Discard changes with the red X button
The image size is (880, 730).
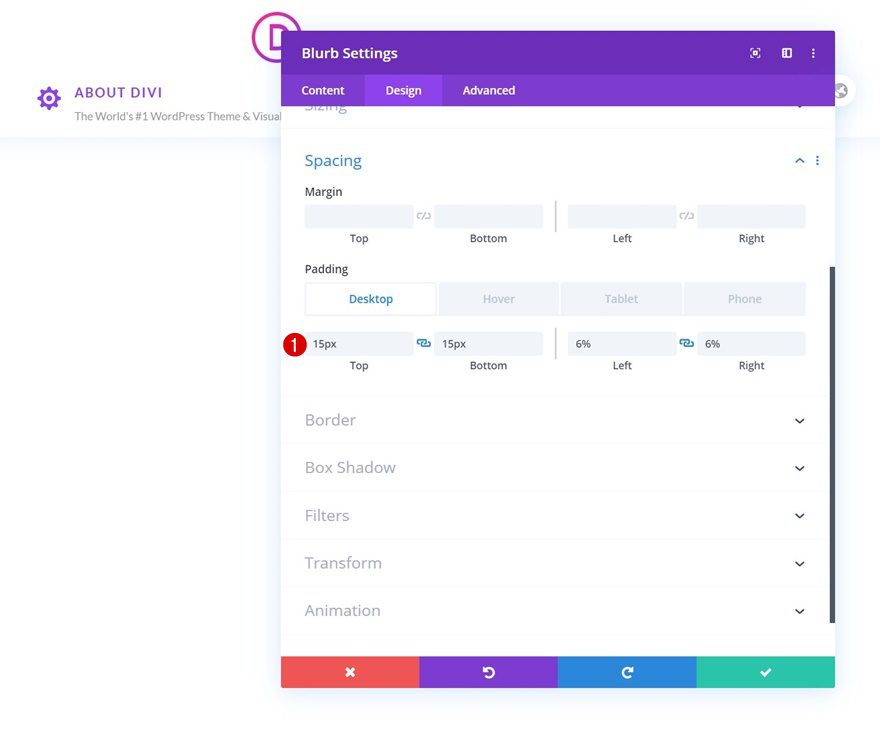349,671
